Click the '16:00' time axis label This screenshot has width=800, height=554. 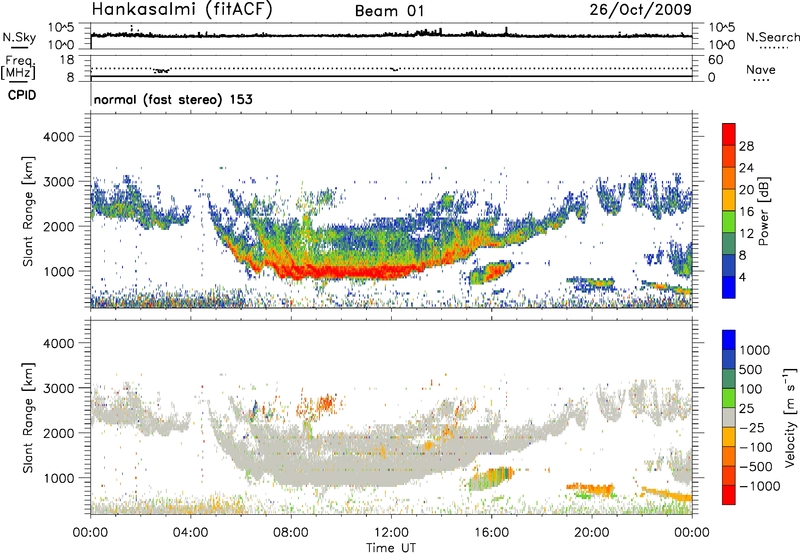pos(491,533)
